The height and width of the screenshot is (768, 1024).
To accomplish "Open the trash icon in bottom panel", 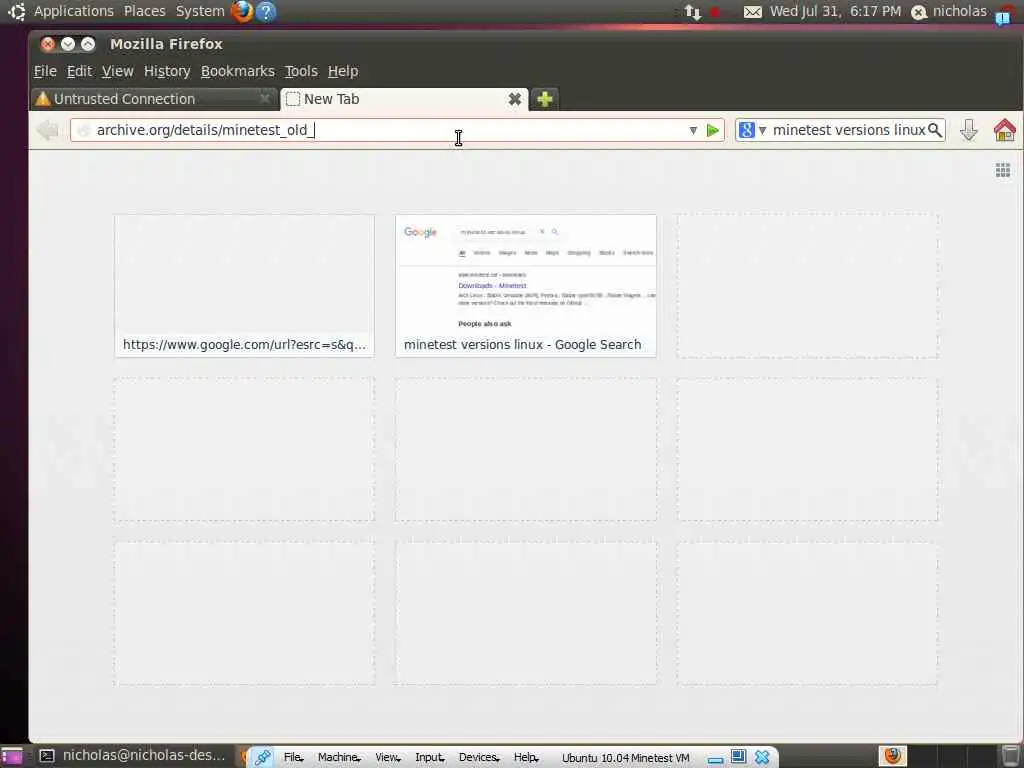I will pos(1011,756).
